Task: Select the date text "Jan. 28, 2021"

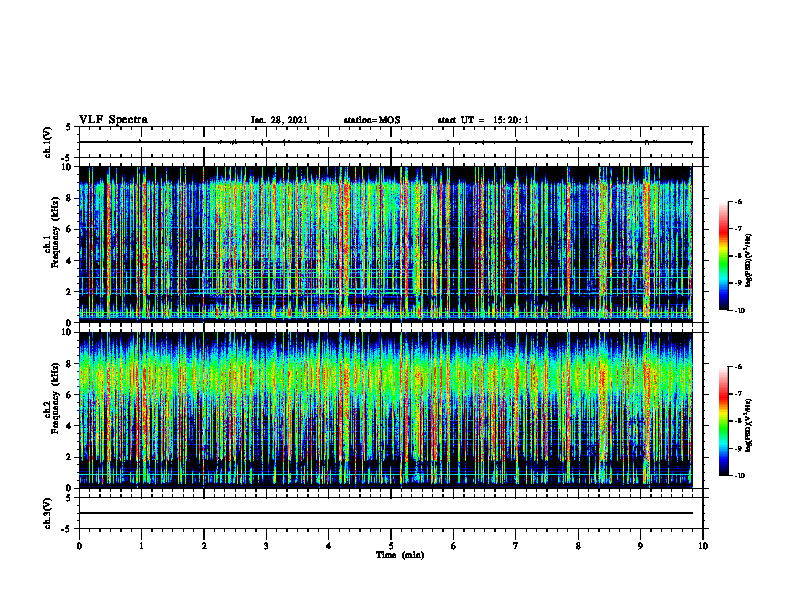Action: (279, 120)
